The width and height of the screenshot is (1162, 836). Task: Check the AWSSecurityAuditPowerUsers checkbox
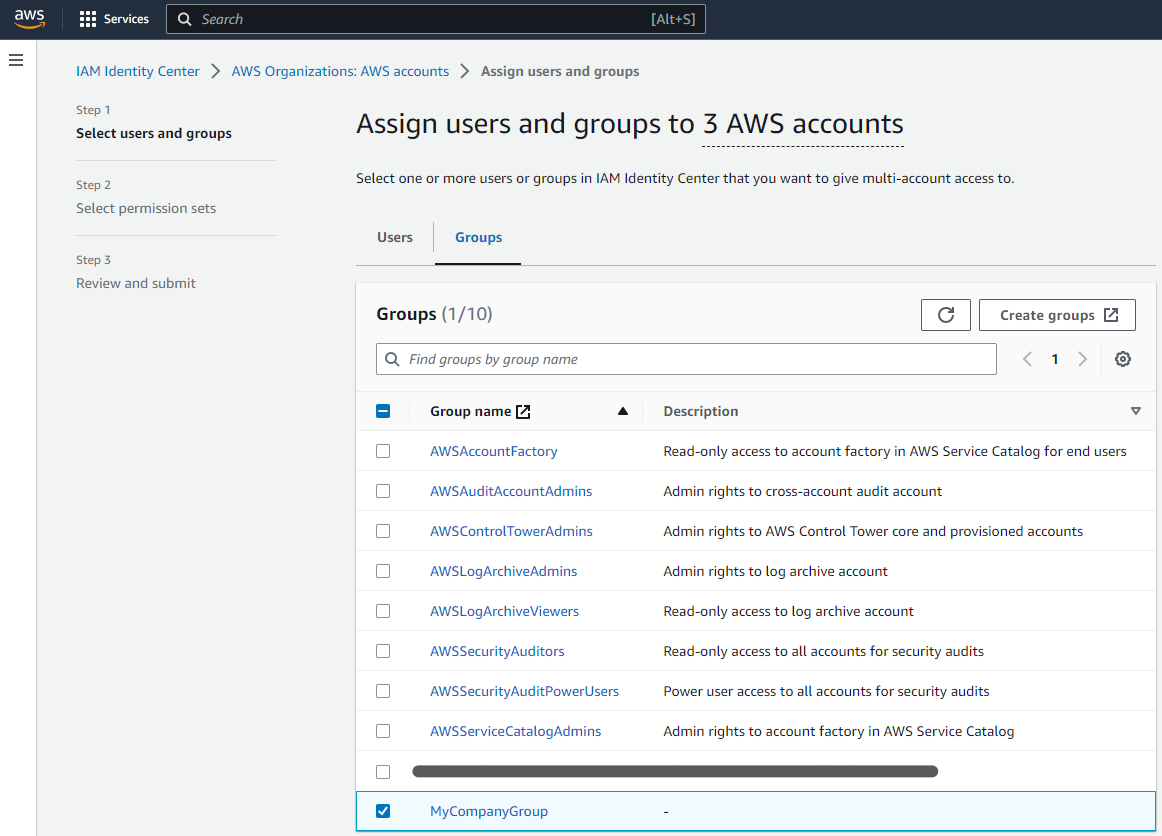383,691
